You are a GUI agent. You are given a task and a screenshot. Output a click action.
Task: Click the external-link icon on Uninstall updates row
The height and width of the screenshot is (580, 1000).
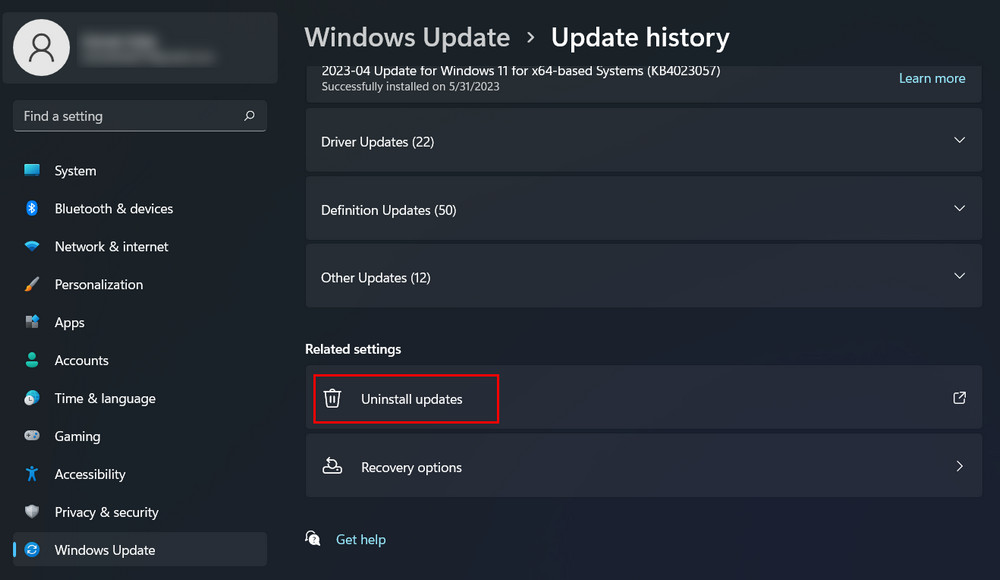point(959,398)
